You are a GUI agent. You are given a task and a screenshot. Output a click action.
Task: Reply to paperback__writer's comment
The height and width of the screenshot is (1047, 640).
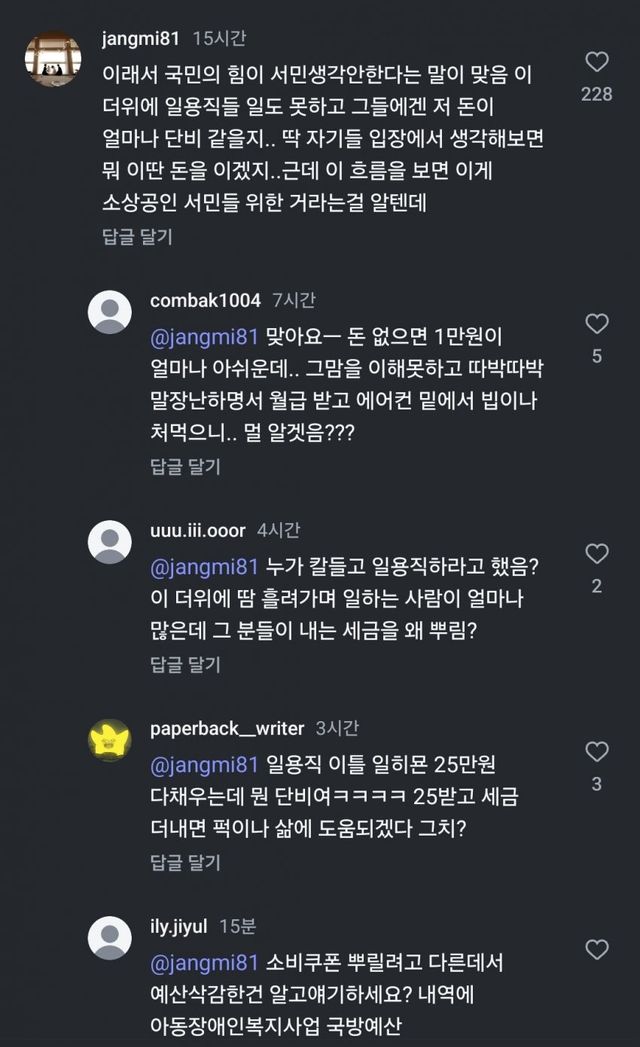coord(185,862)
